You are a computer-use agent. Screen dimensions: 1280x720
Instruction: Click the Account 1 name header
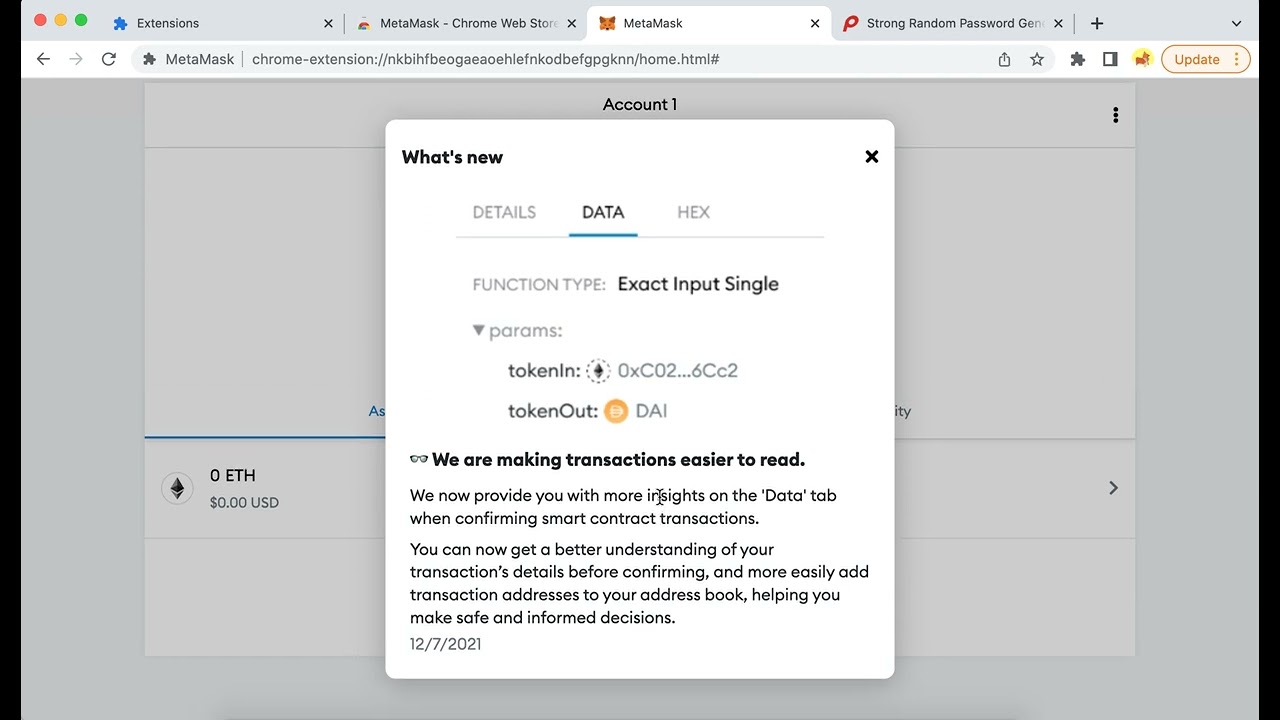(640, 104)
